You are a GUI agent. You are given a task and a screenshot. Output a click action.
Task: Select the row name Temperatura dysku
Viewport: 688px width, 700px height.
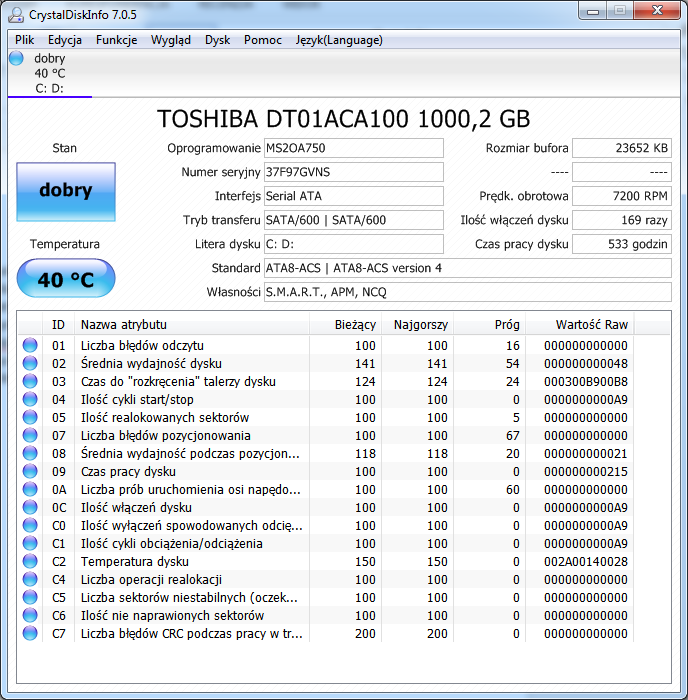[x=135, y=562]
